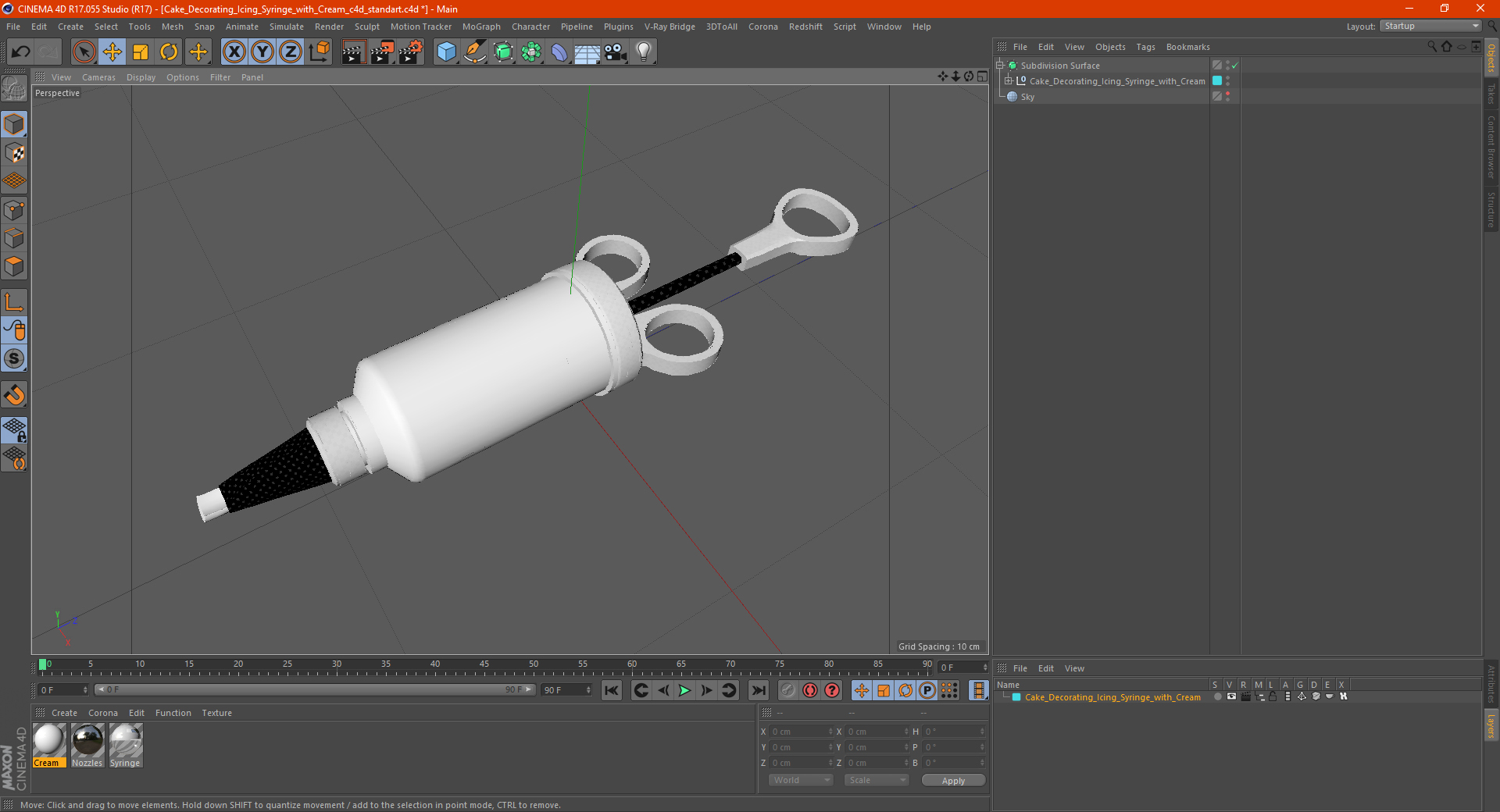
Task: Render to Picture Viewer
Action: coord(382,52)
